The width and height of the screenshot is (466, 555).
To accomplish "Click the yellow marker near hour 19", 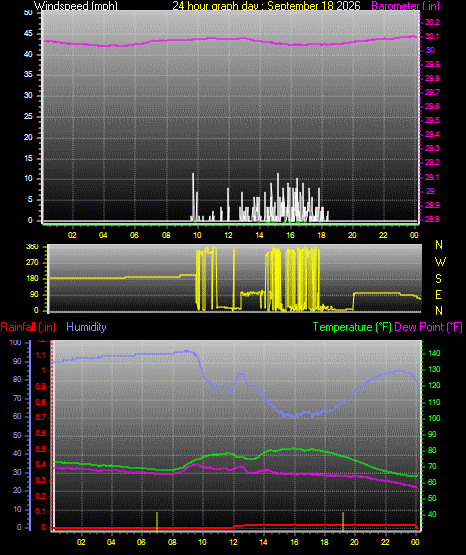I will pyautogui.click(x=343, y=522).
